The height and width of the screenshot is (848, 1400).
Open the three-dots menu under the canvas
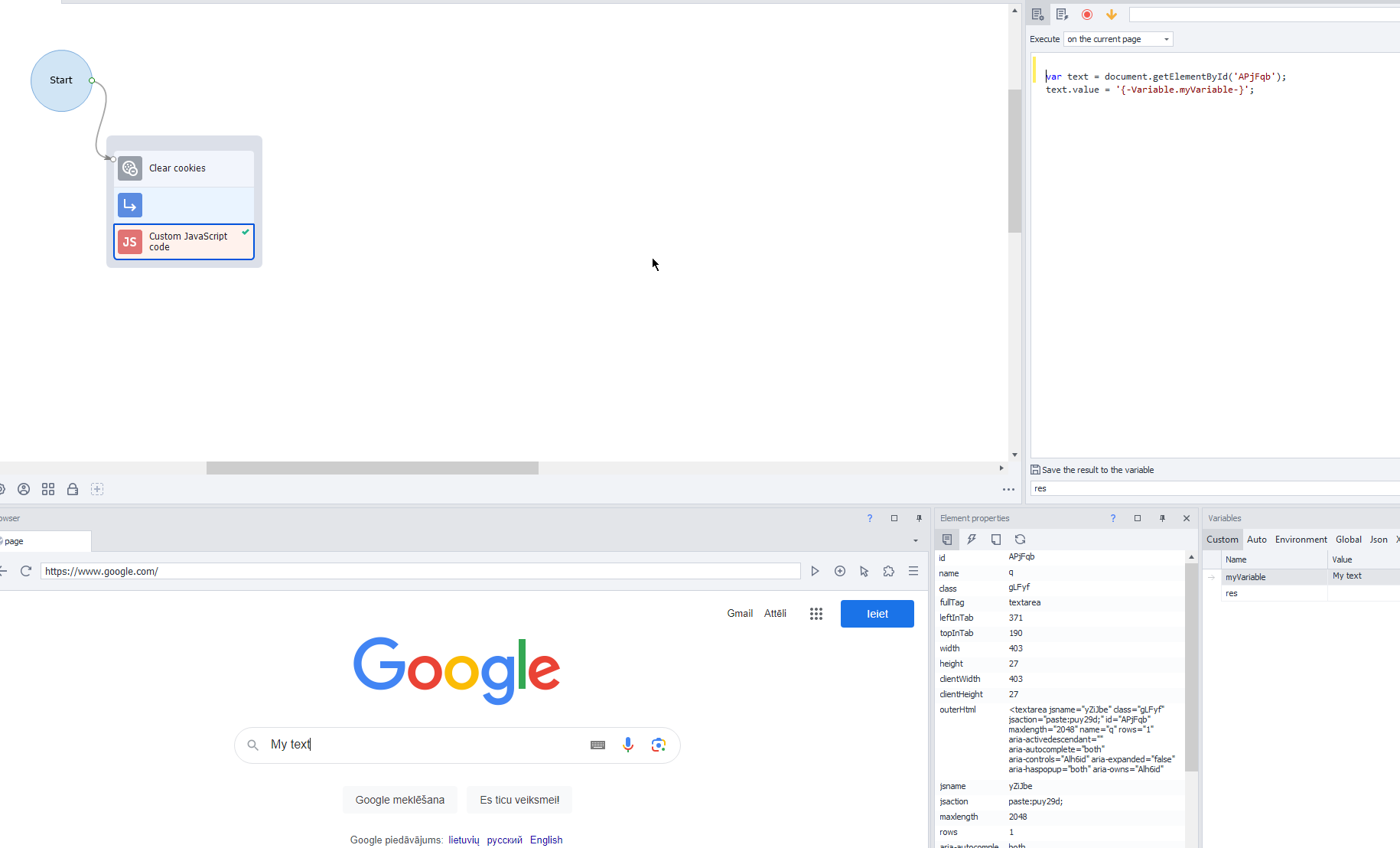coord(1008,490)
